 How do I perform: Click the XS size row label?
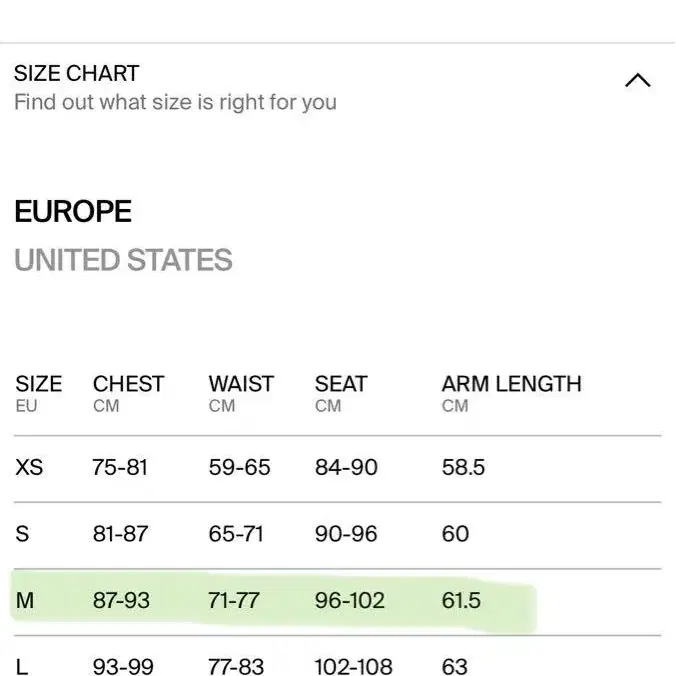(x=29, y=467)
